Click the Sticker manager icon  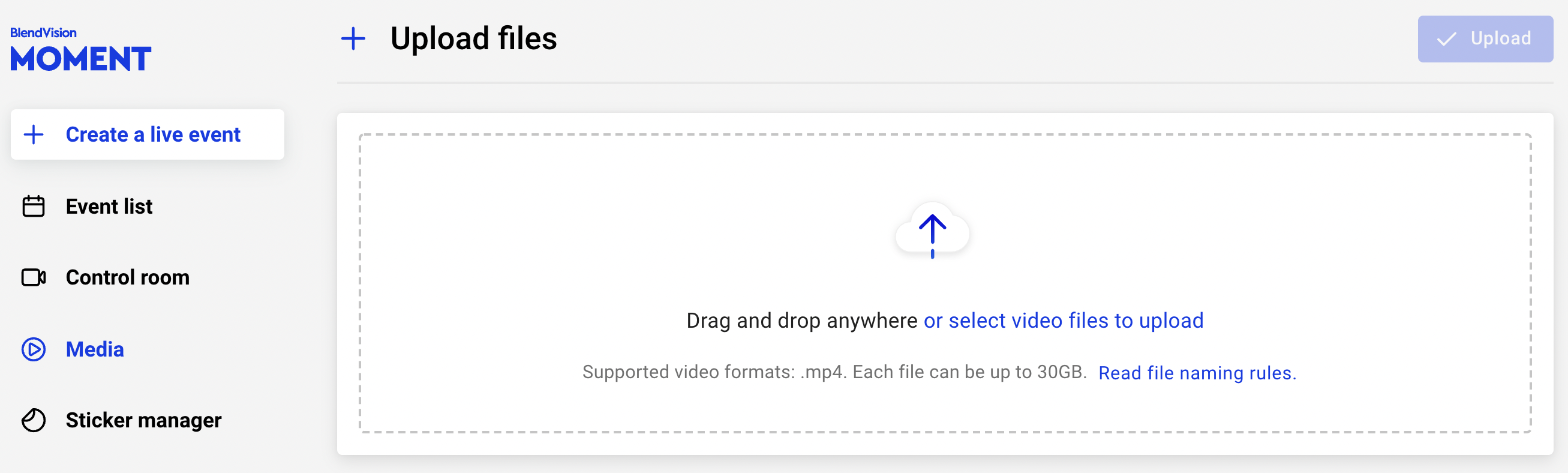[34, 420]
